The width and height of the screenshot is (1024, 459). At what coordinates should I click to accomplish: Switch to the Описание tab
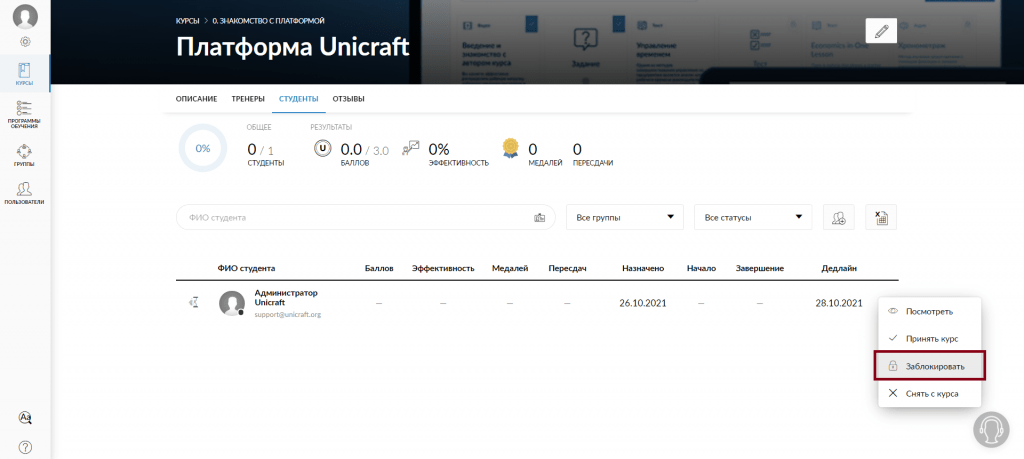196,99
